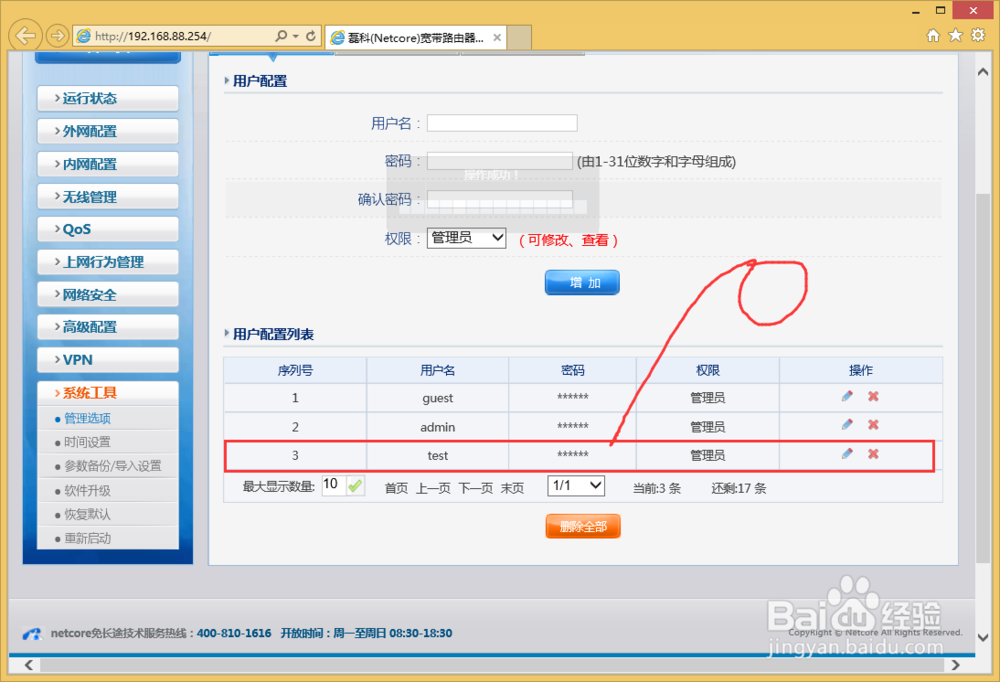Screen dimensions: 1000x682
Task: Go to 首页 first page link
Action: 396,488
